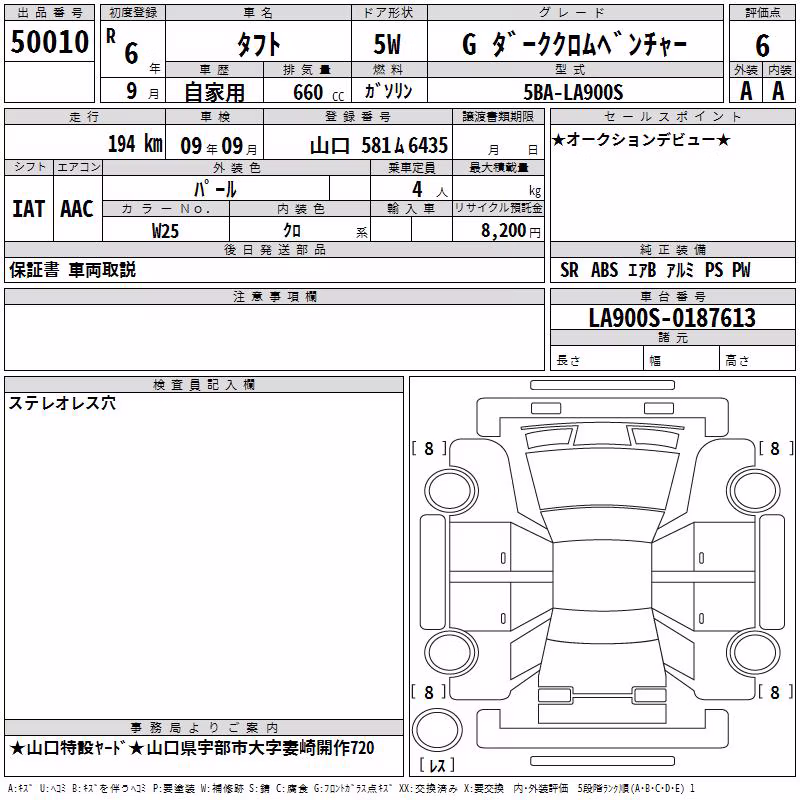Click the fuel type ガソリン

click(388, 91)
